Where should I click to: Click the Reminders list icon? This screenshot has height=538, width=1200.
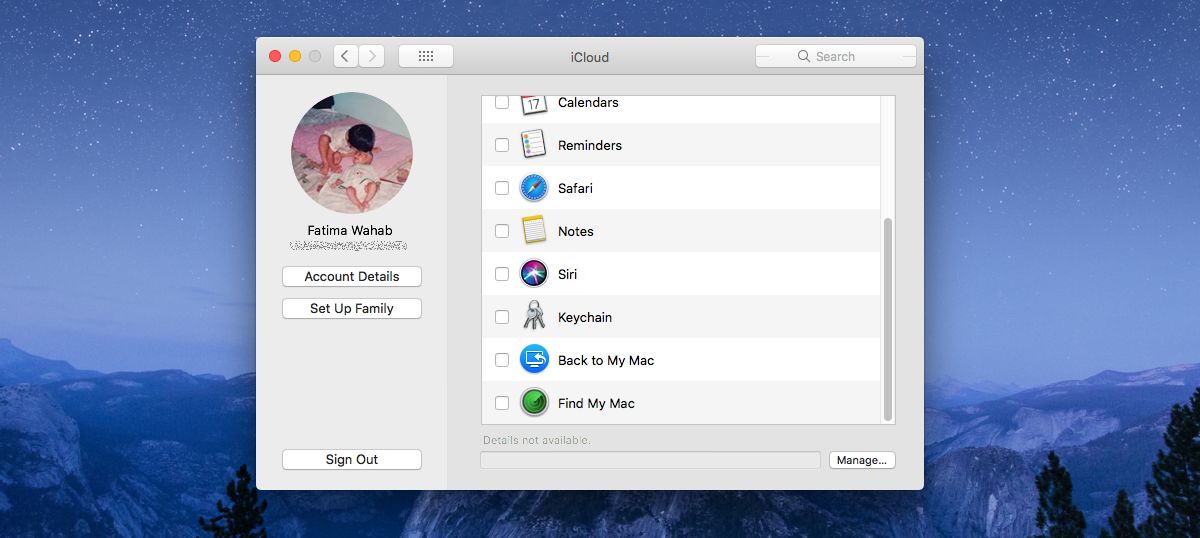click(534, 145)
